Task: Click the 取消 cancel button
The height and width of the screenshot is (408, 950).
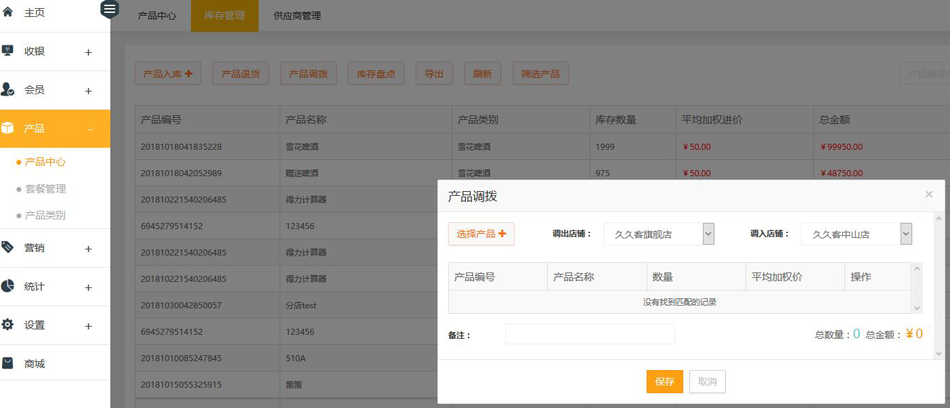Action: click(707, 381)
